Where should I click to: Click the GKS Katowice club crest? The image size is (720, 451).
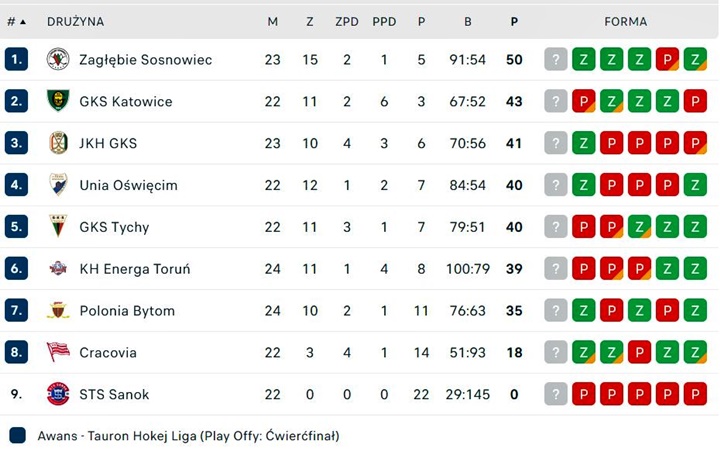(x=58, y=102)
